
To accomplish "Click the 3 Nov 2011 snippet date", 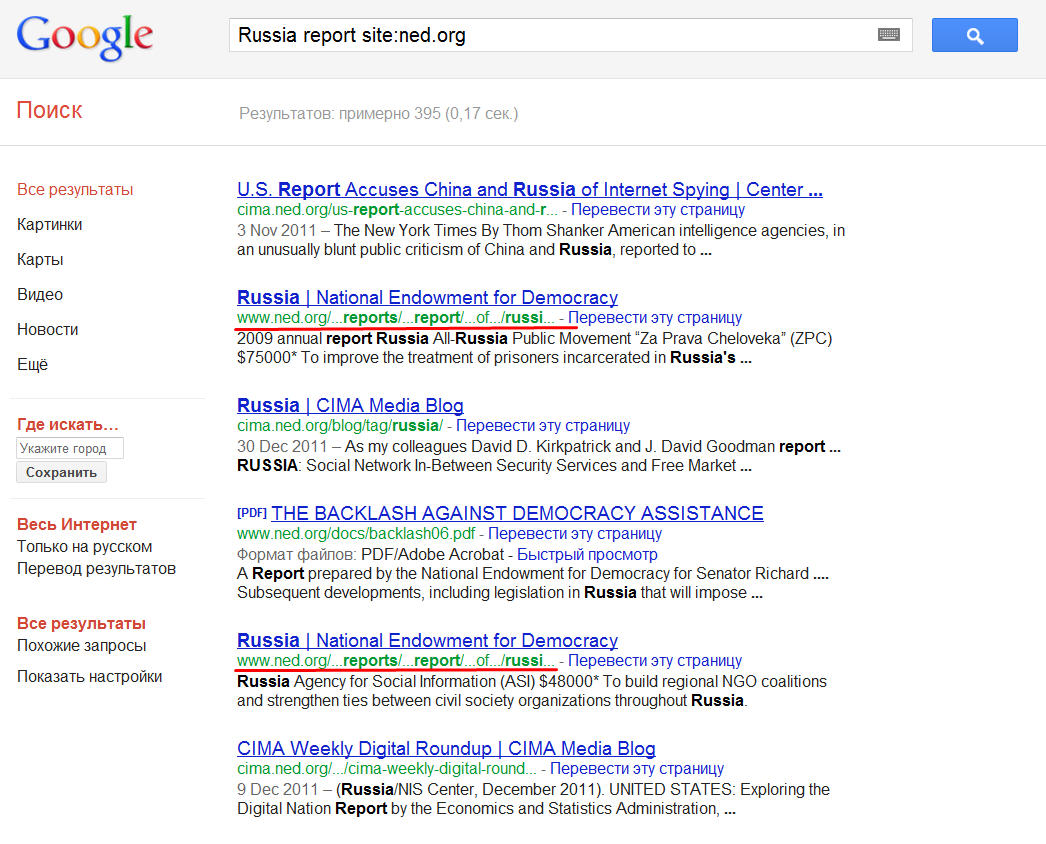I will [276, 230].
